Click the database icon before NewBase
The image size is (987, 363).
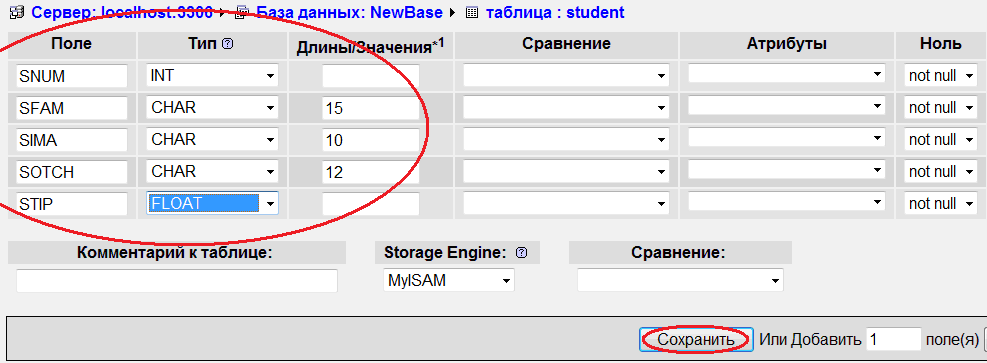click(x=241, y=12)
